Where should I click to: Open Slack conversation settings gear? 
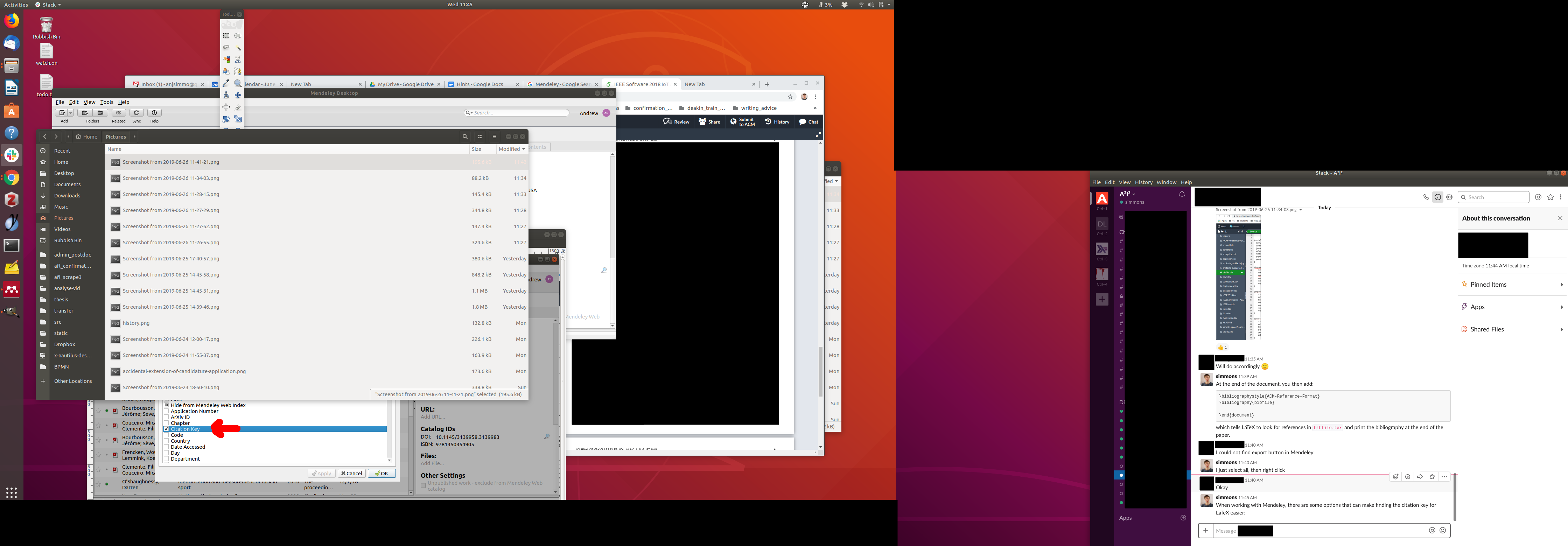[x=1449, y=197]
